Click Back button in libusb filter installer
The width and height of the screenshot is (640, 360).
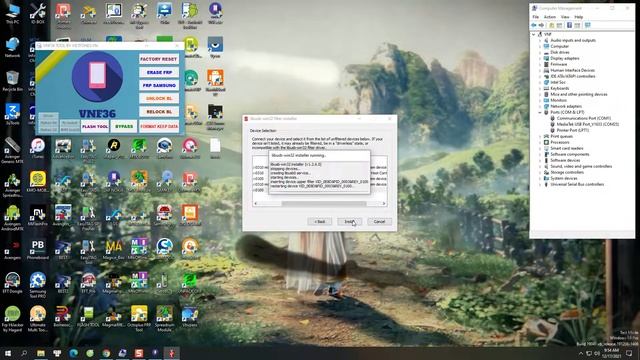click(319, 222)
